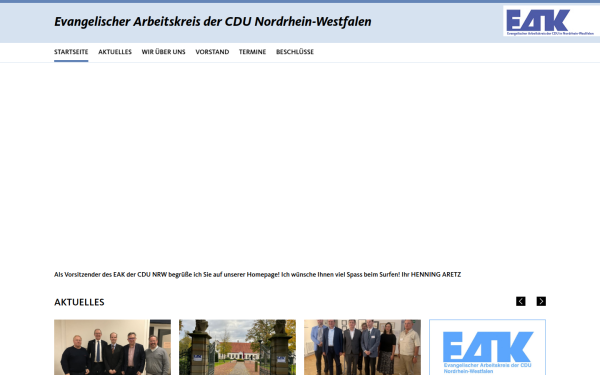Image resolution: width=600 pixels, height=375 pixels.
Task: Go to the Aktuelles navigation page
Action: (115, 52)
